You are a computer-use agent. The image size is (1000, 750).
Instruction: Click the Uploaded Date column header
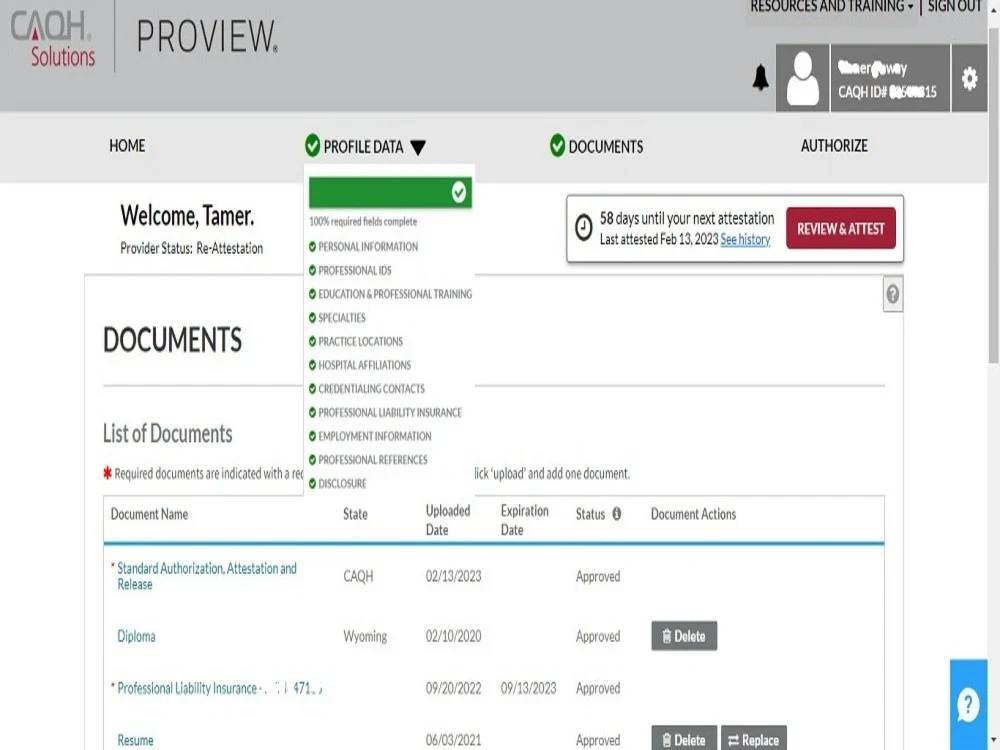(448, 520)
